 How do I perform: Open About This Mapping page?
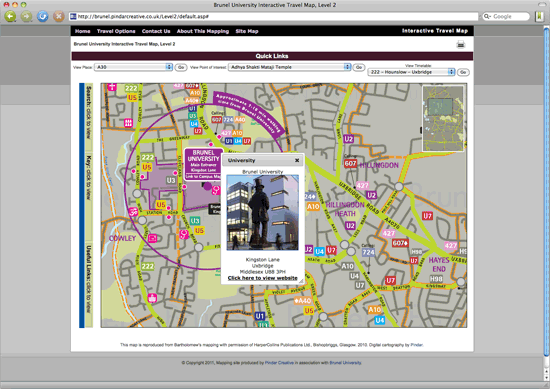(203, 31)
